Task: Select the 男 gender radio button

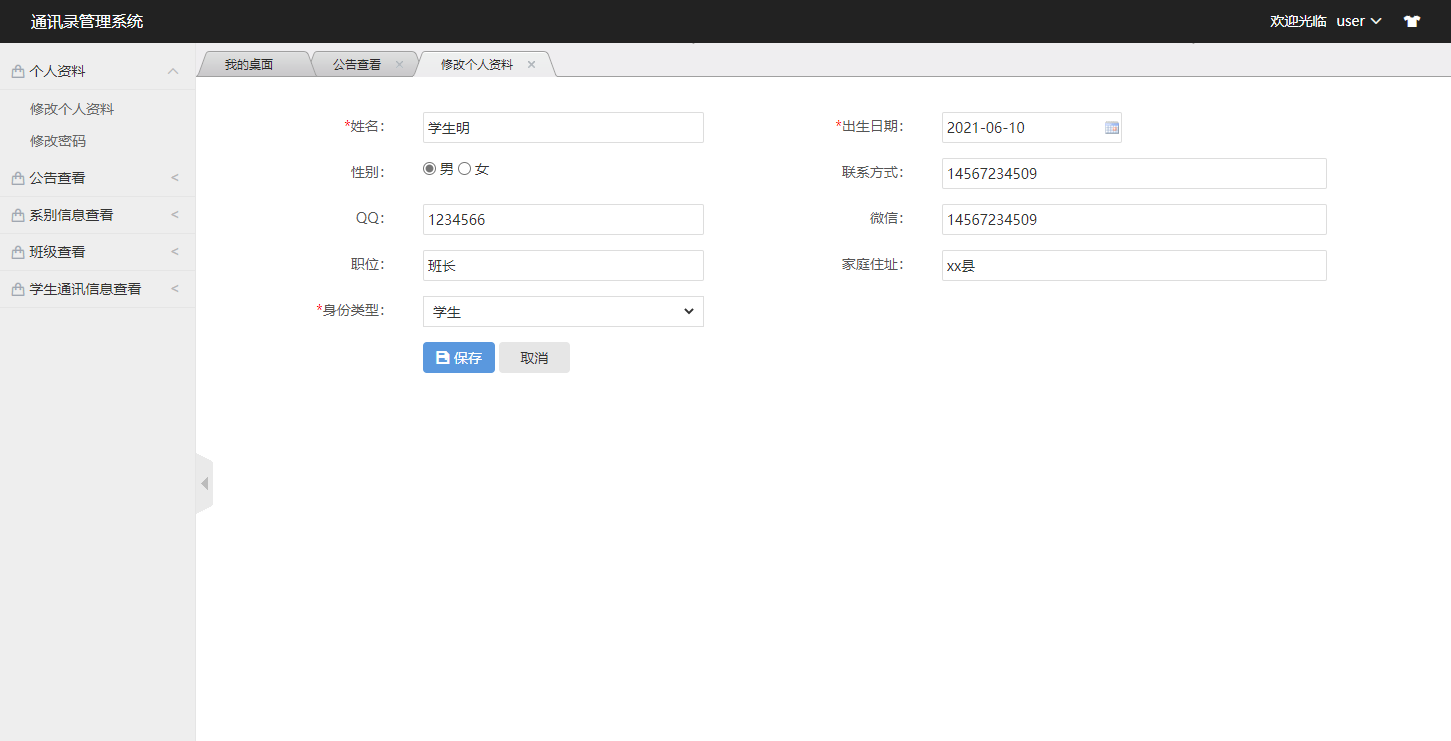Action: click(429, 168)
